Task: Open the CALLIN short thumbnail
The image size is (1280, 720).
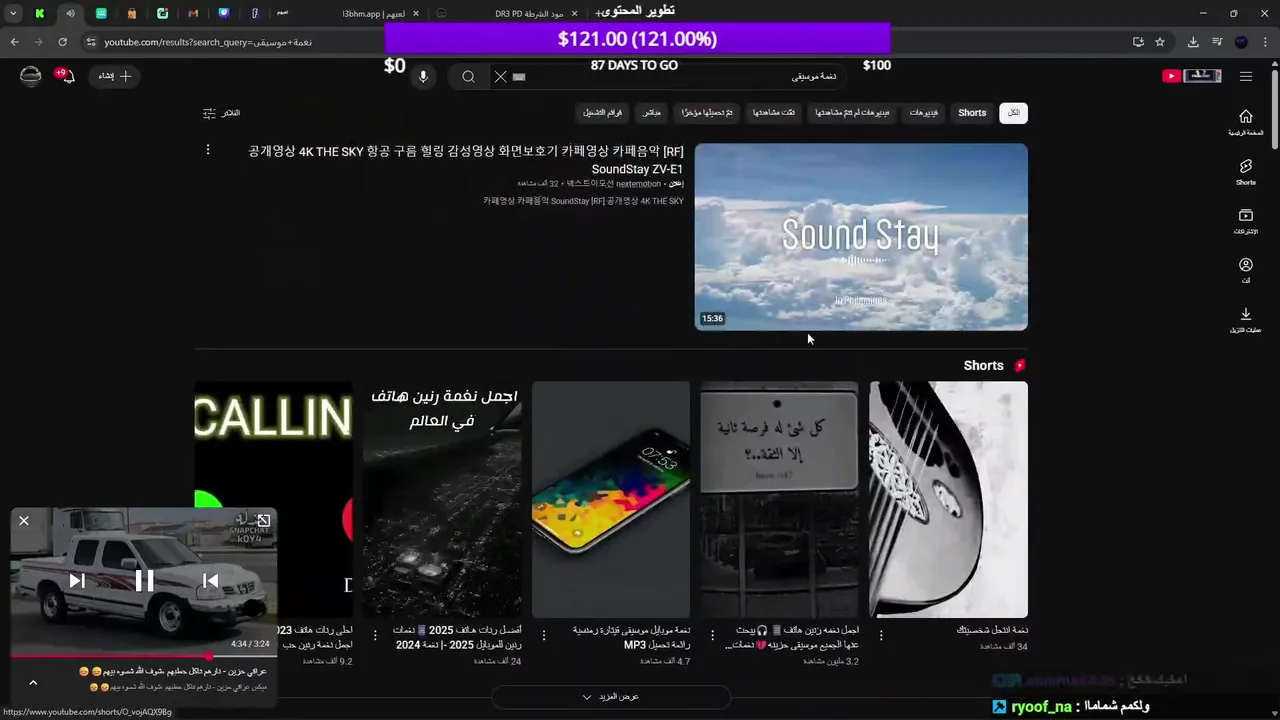Action: (273, 445)
